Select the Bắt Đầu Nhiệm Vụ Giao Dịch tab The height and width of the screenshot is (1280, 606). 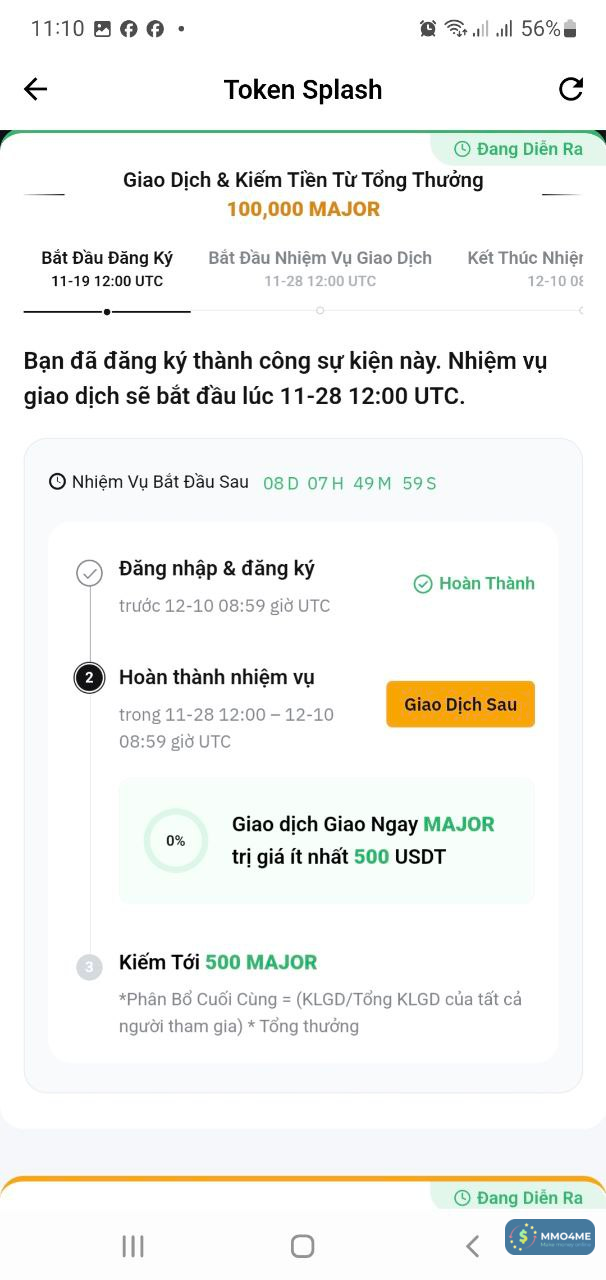320,268
